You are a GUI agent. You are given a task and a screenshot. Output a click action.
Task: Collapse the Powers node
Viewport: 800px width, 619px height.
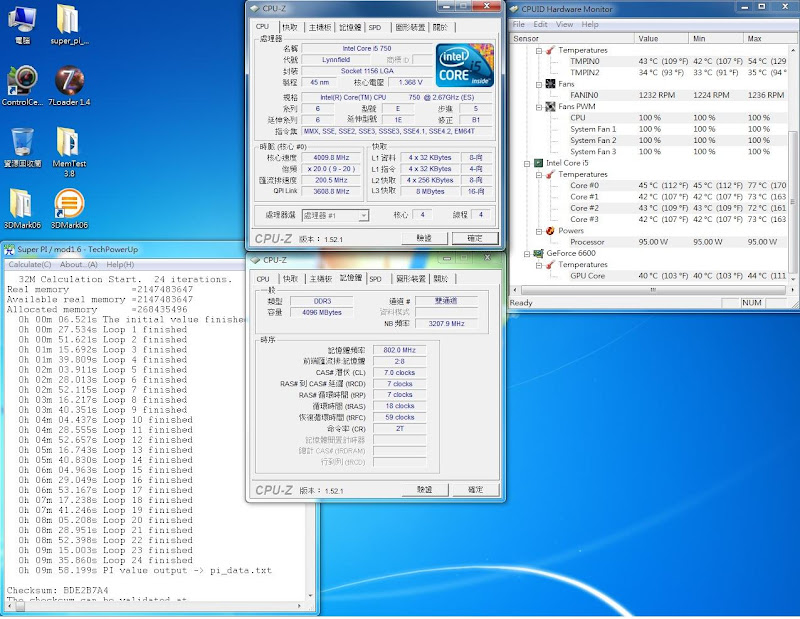pos(538,231)
